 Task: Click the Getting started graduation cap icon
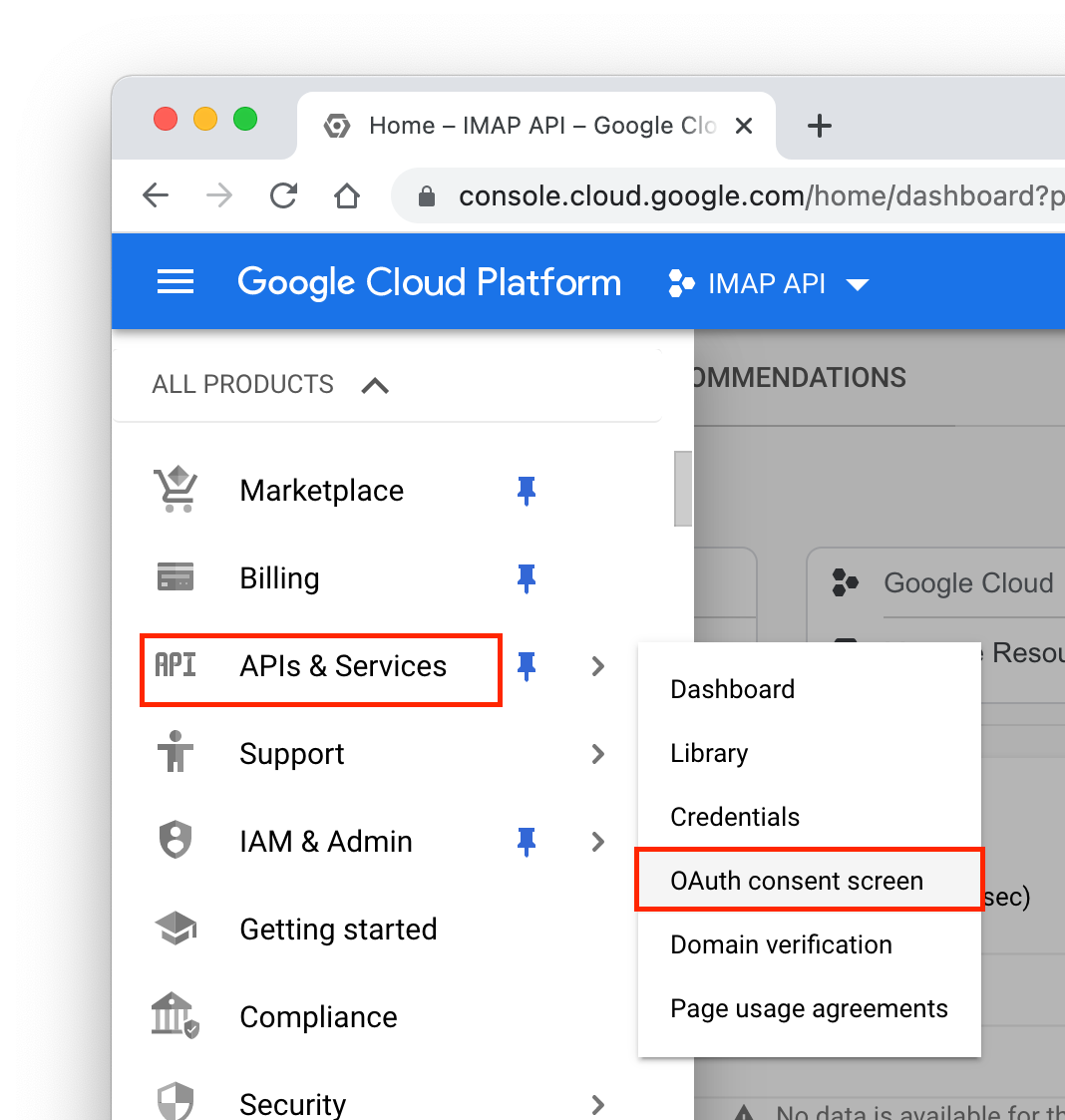176,928
